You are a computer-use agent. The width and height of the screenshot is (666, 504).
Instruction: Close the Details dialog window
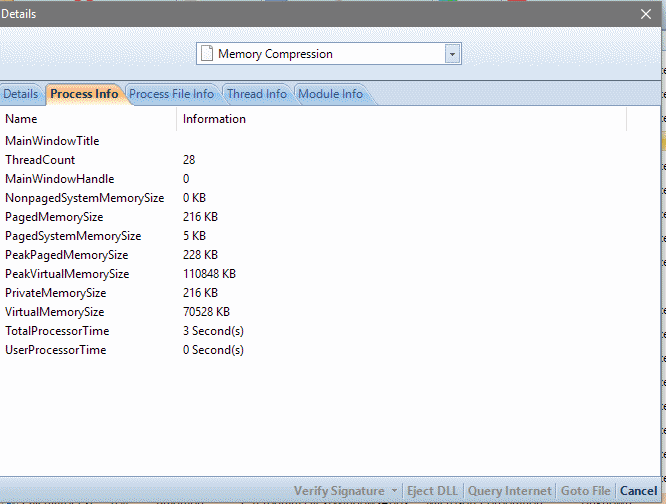tap(645, 13)
